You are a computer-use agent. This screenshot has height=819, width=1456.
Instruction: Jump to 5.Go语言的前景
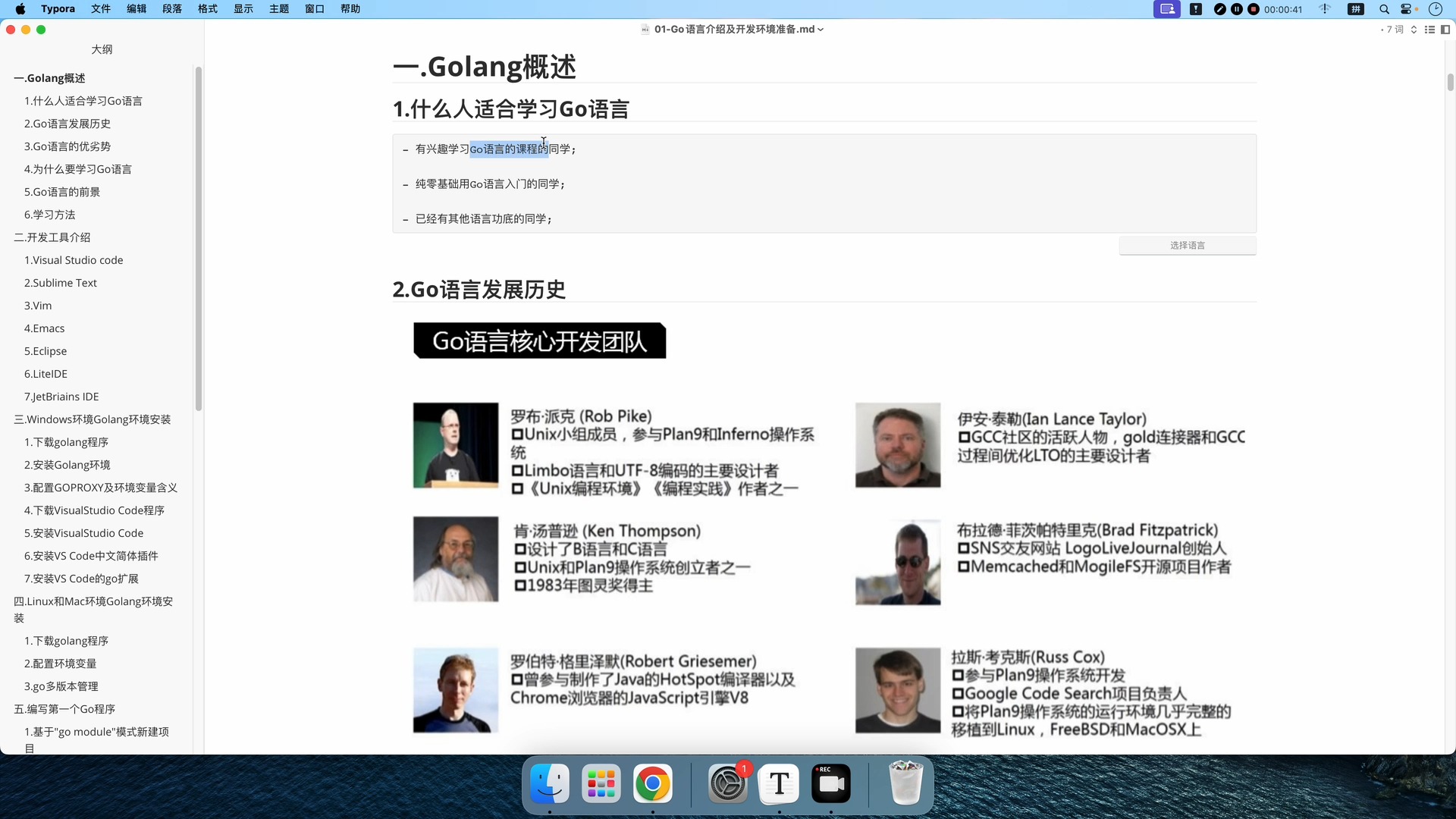tap(62, 192)
